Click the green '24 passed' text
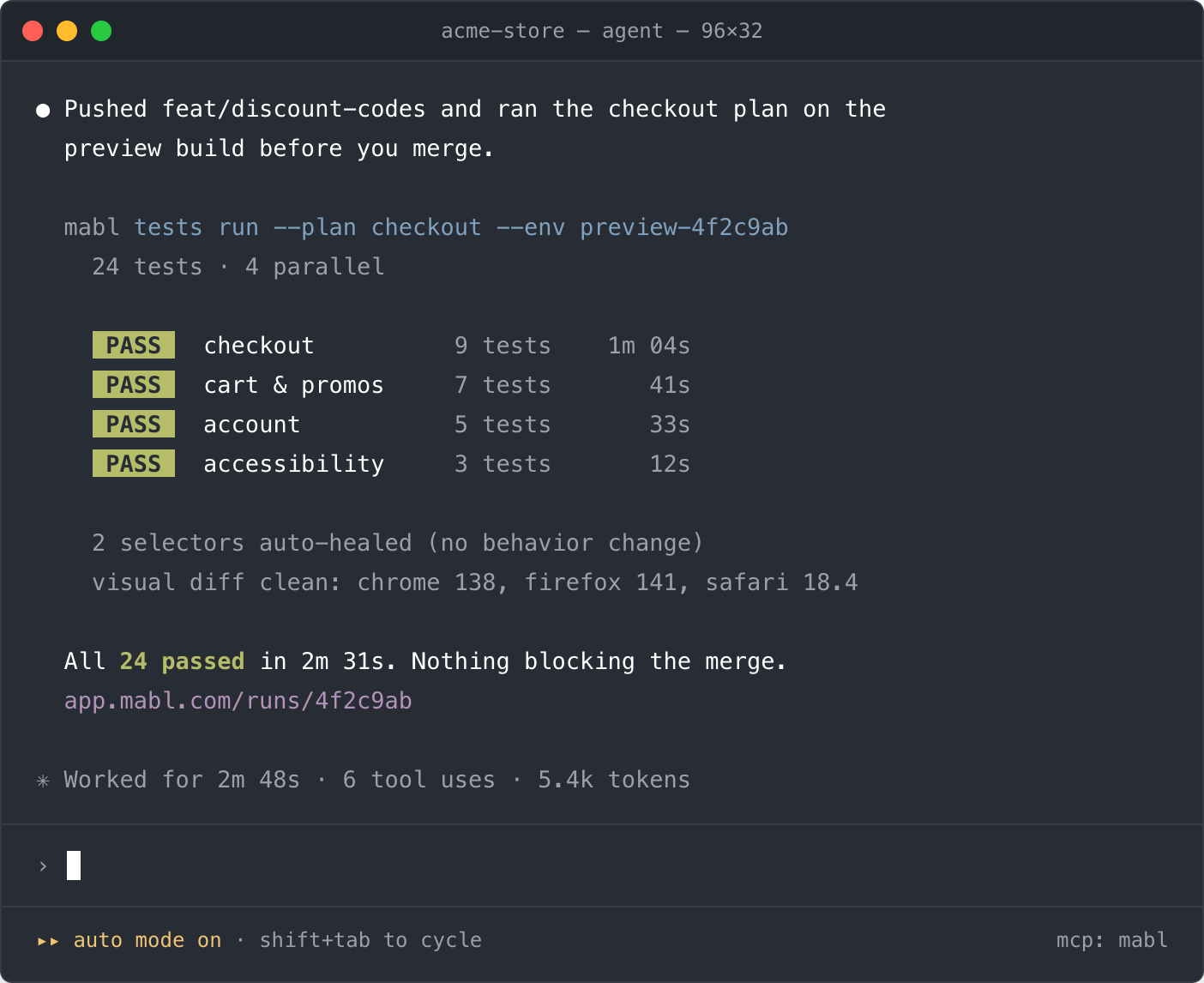Screen dimensions: 1204x983 click(182, 661)
